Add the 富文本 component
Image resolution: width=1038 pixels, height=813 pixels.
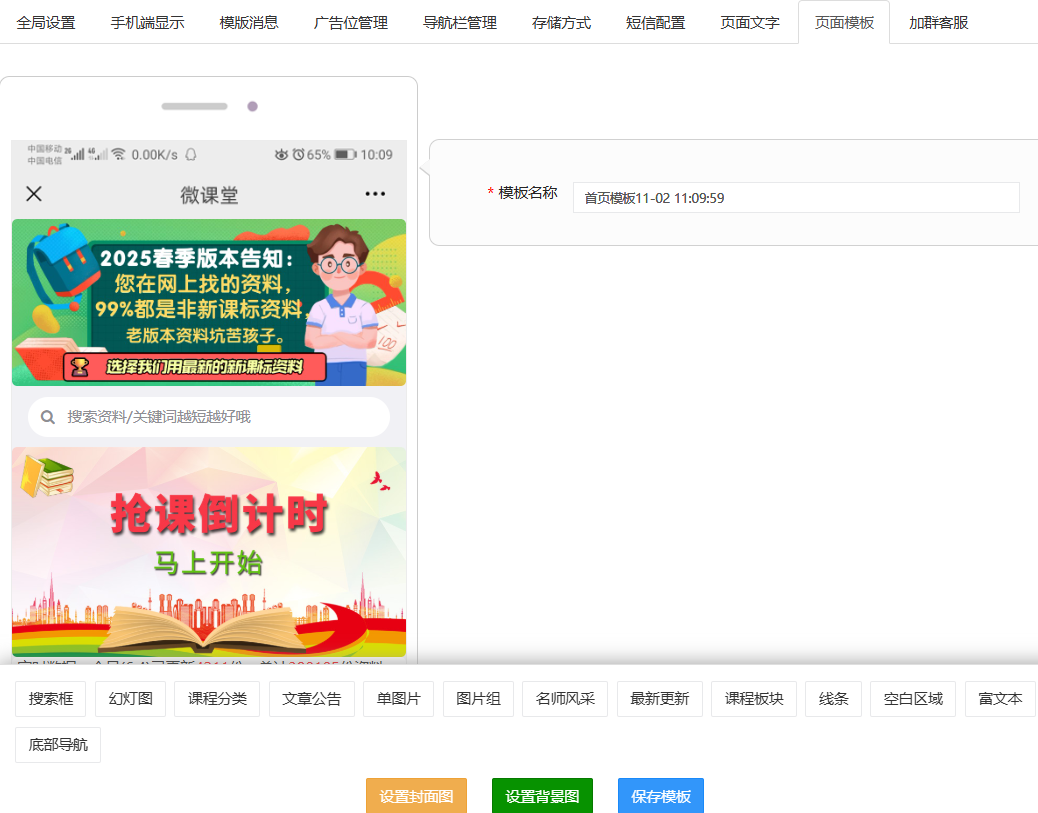(x=1000, y=699)
